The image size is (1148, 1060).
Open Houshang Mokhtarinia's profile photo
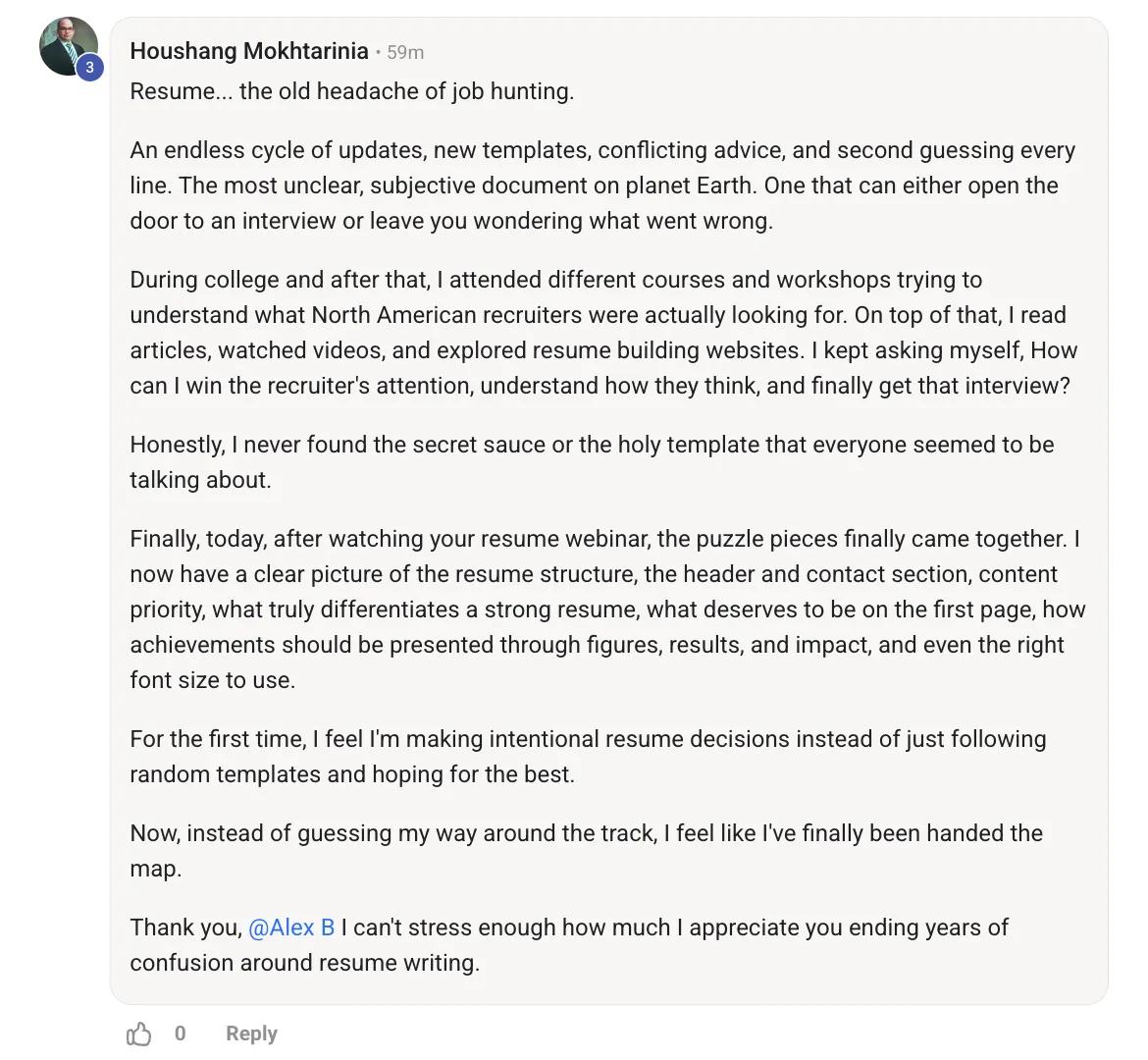69,46
